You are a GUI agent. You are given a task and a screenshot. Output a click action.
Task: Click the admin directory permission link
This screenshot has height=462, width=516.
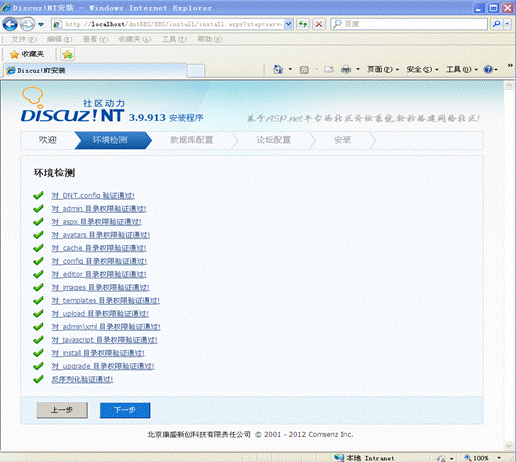tap(99, 209)
